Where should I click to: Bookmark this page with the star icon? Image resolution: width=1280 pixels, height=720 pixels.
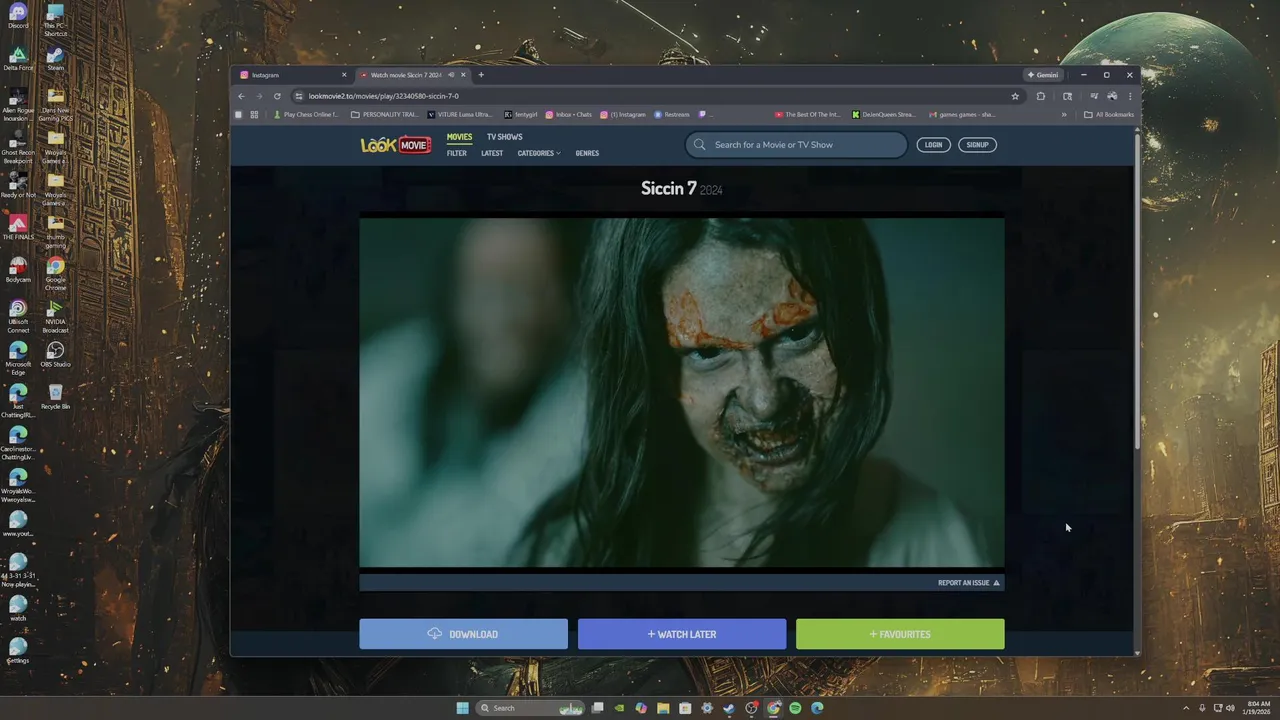[1015, 96]
